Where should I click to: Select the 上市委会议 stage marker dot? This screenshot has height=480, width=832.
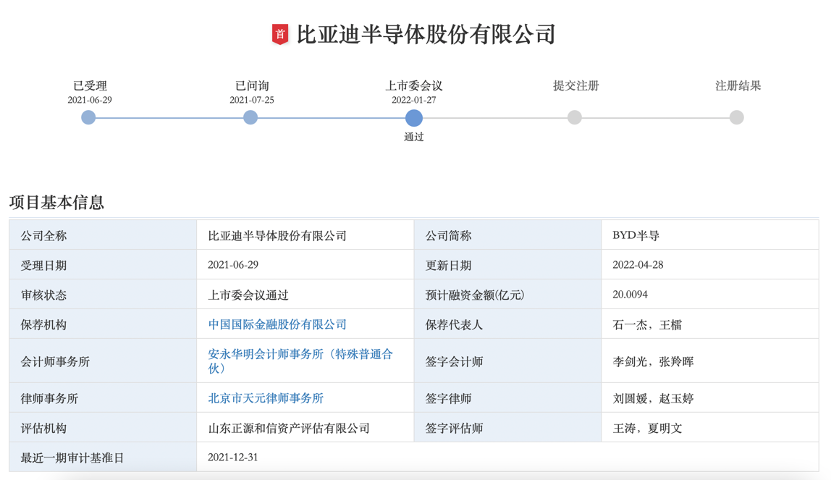pos(414,118)
